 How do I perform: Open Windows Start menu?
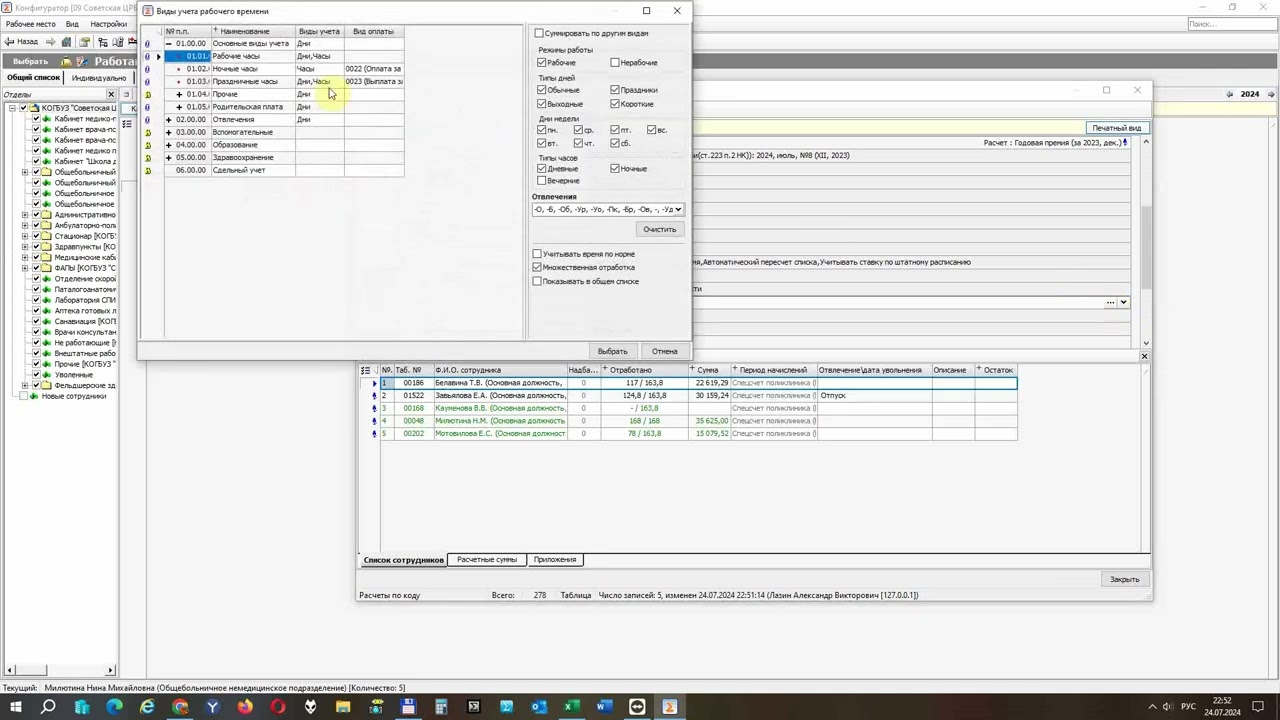[15, 707]
